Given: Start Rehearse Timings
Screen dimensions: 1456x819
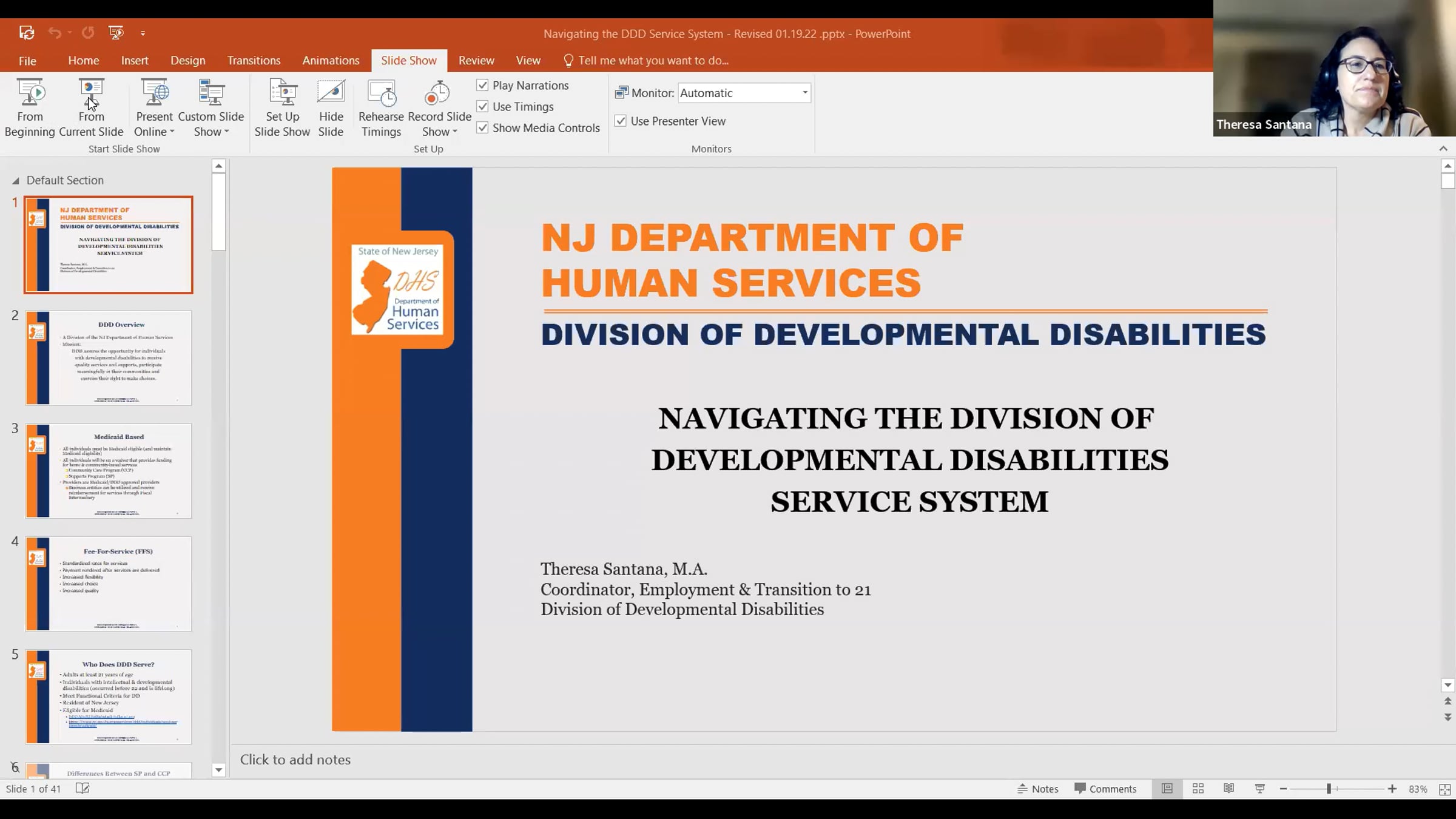Looking at the screenshot, I should point(381,108).
